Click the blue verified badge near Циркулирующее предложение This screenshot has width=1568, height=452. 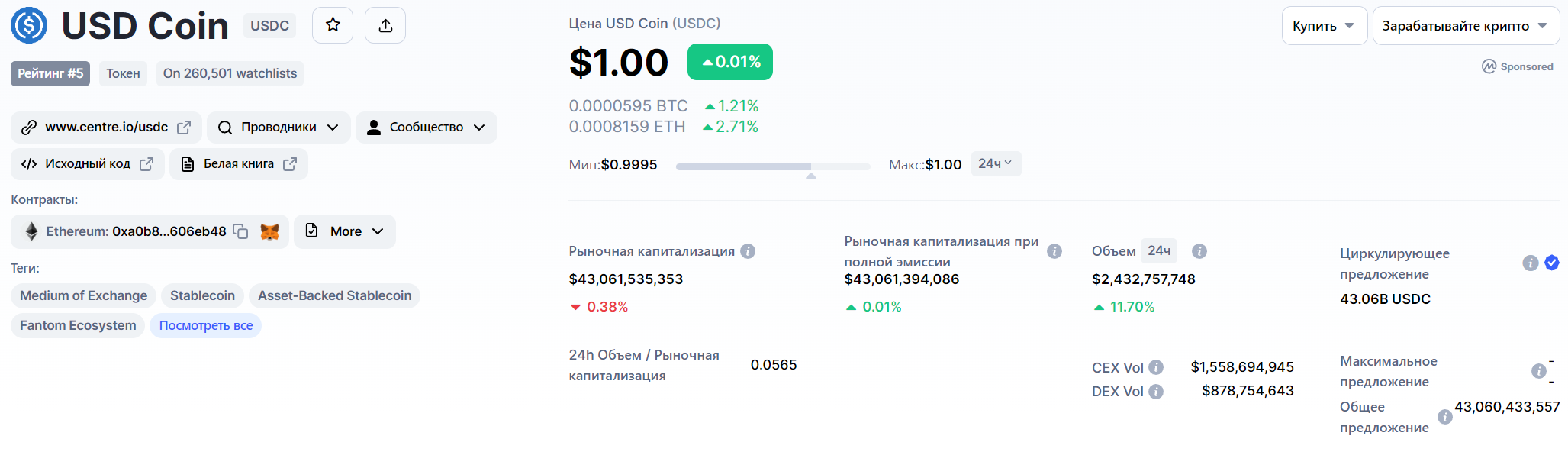click(1553, 263)
